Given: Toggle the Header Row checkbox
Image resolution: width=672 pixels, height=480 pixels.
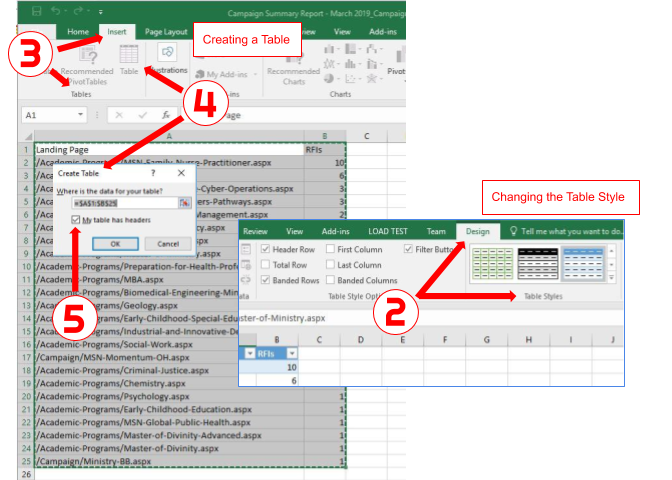Looking at the screenshot, I should tap(265, 249).
